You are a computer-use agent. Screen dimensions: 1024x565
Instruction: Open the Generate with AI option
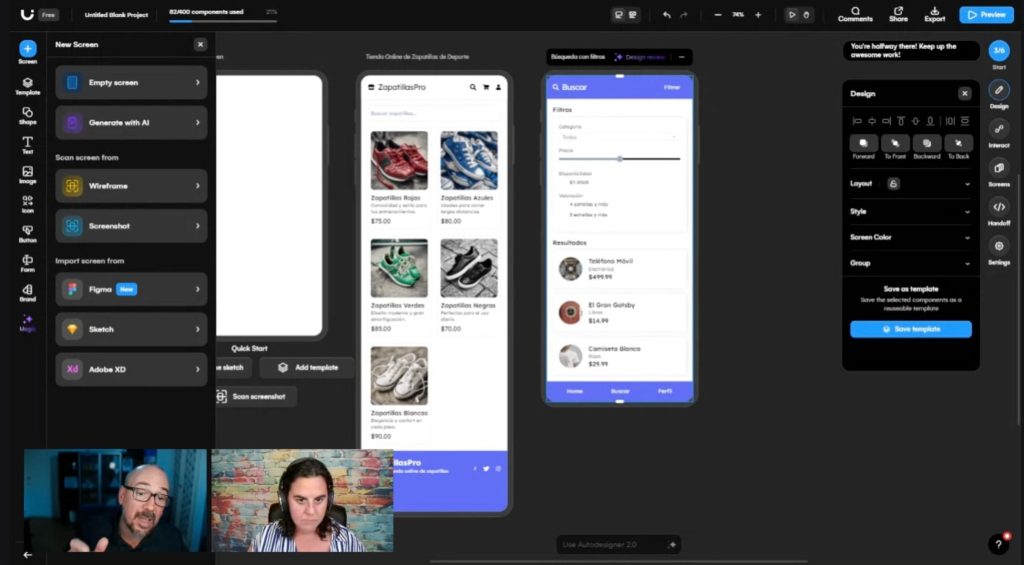coord(131,122)
